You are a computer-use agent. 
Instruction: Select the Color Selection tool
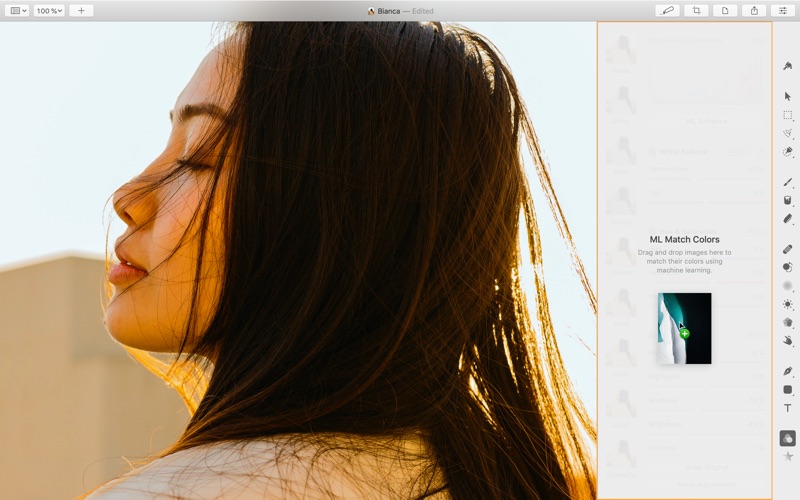(x=788, y=152)
